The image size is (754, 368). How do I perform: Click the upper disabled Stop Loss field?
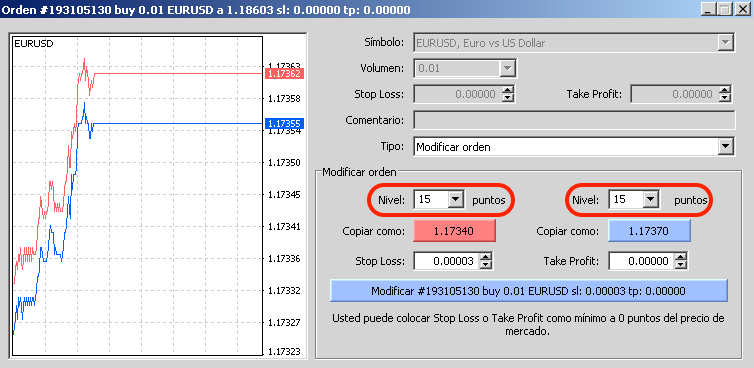(457, 94)
